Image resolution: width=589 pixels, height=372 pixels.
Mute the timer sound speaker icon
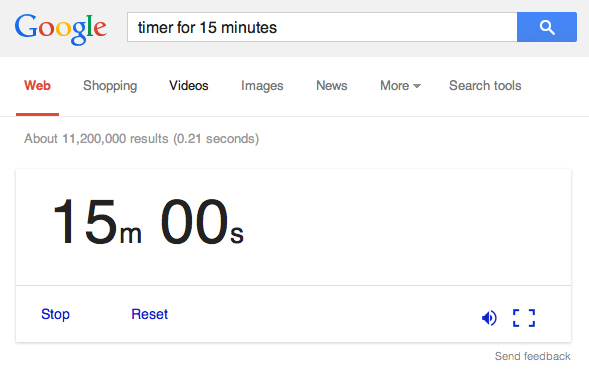pyautogui.click(x=489, y=318)
